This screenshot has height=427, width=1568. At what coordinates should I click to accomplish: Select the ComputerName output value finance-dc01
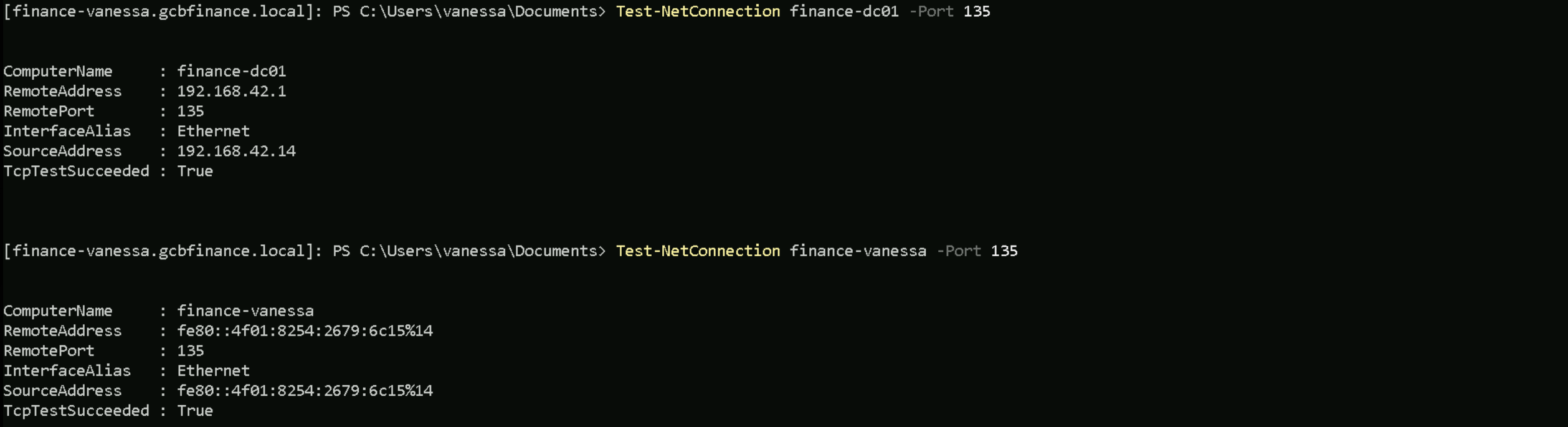click(231, 71)
